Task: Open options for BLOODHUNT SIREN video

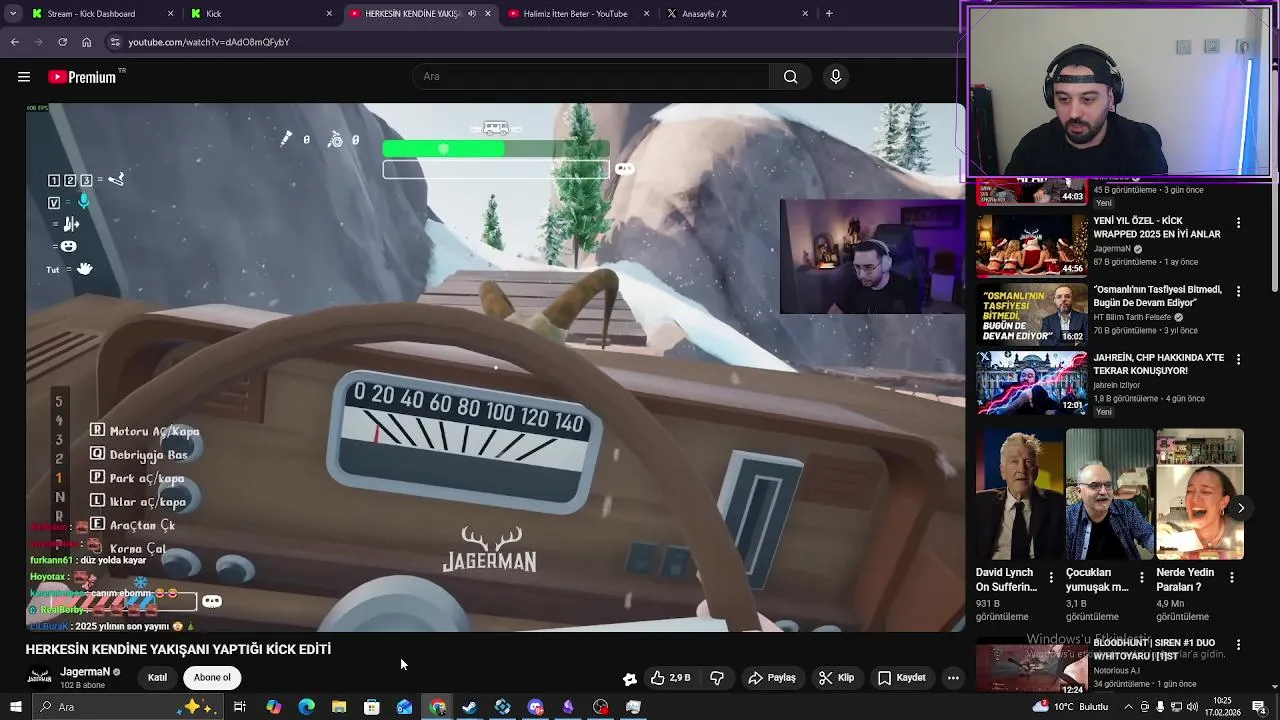Action: click(x=1238, y=646)
